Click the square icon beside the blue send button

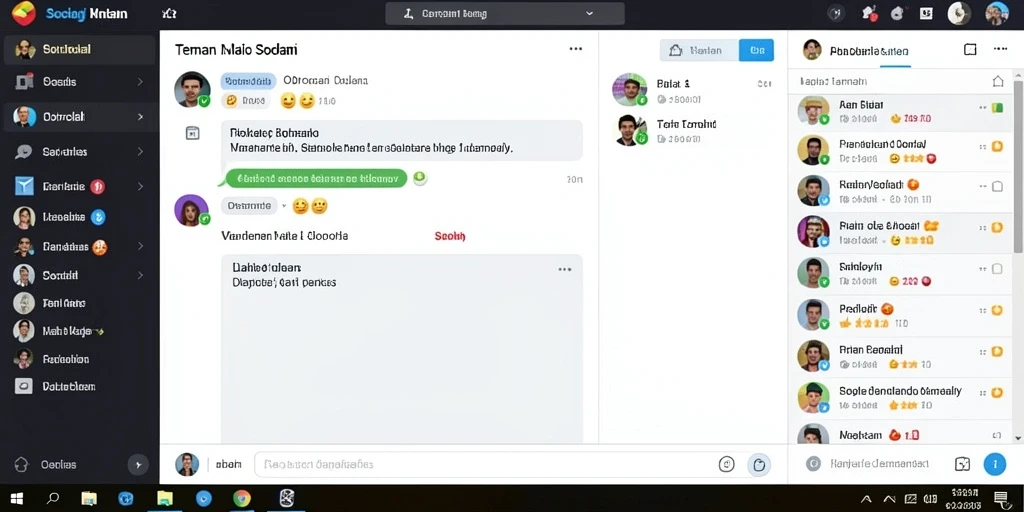coord(962,464)
